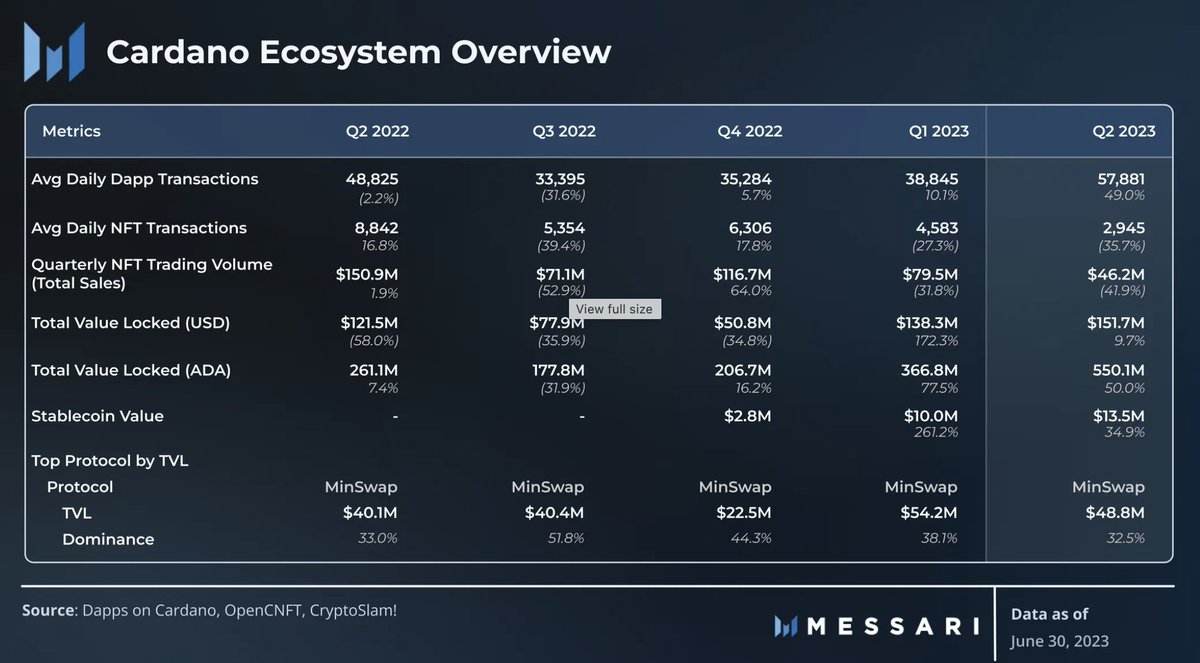Click MinSwap in the Q2 2022 column
The height and width of the screenshot is (663, 1200).
click(361, 487)
